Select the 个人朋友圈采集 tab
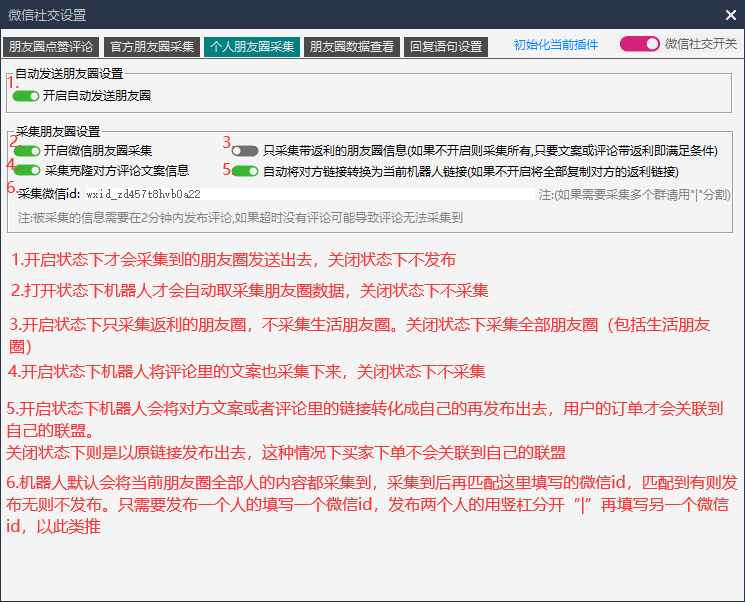 (251, 46)
